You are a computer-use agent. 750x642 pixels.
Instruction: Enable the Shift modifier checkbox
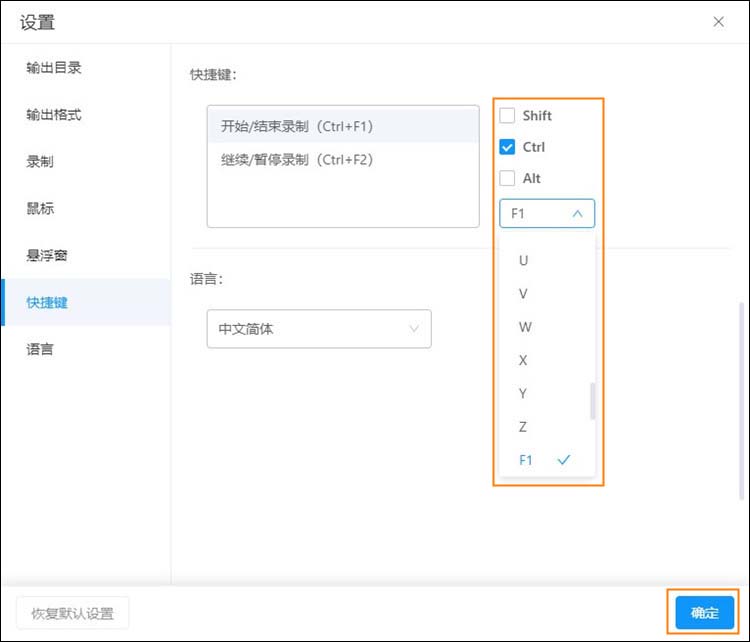tap(507, 115)
